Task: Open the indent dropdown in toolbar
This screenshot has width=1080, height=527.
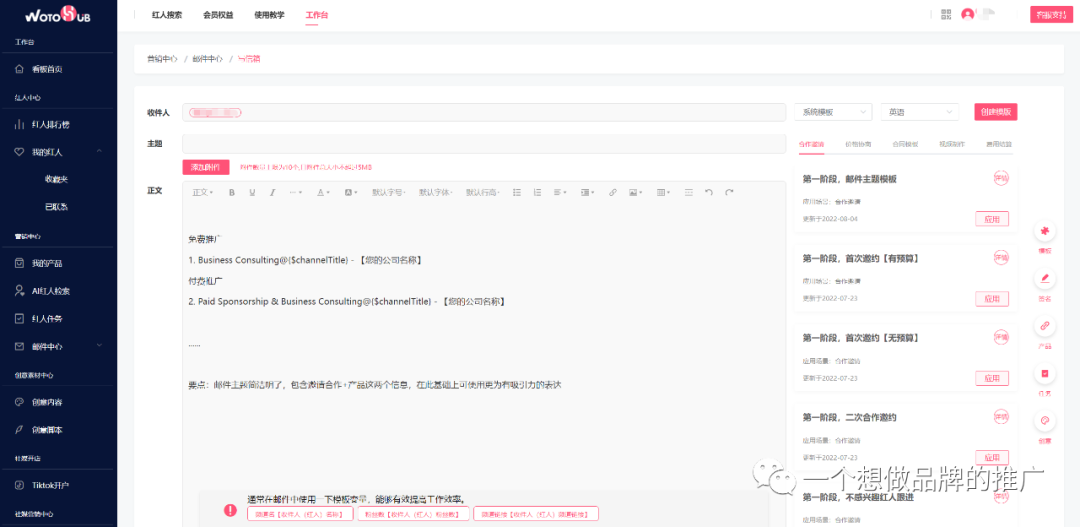Action: pos(588,193)
